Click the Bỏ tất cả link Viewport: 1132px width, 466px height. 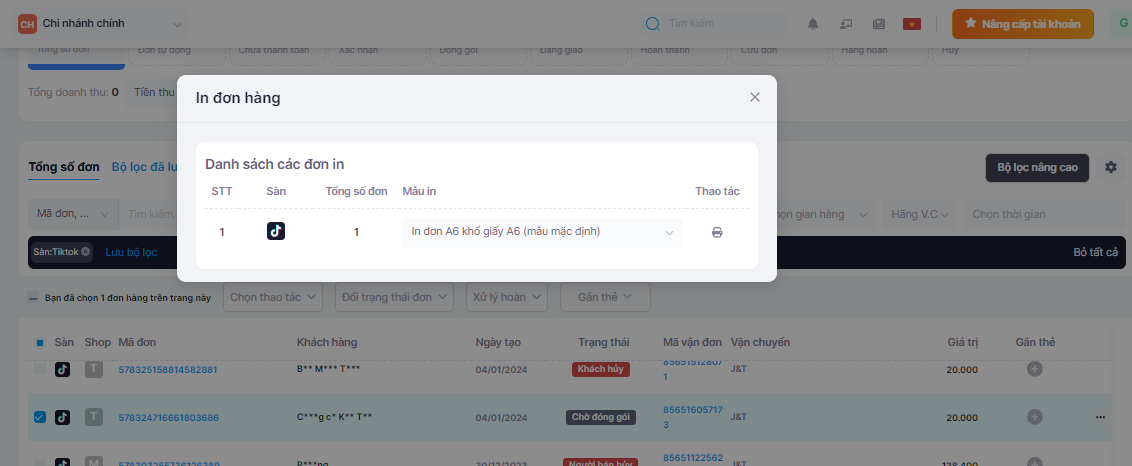[x=1095, y=251]
